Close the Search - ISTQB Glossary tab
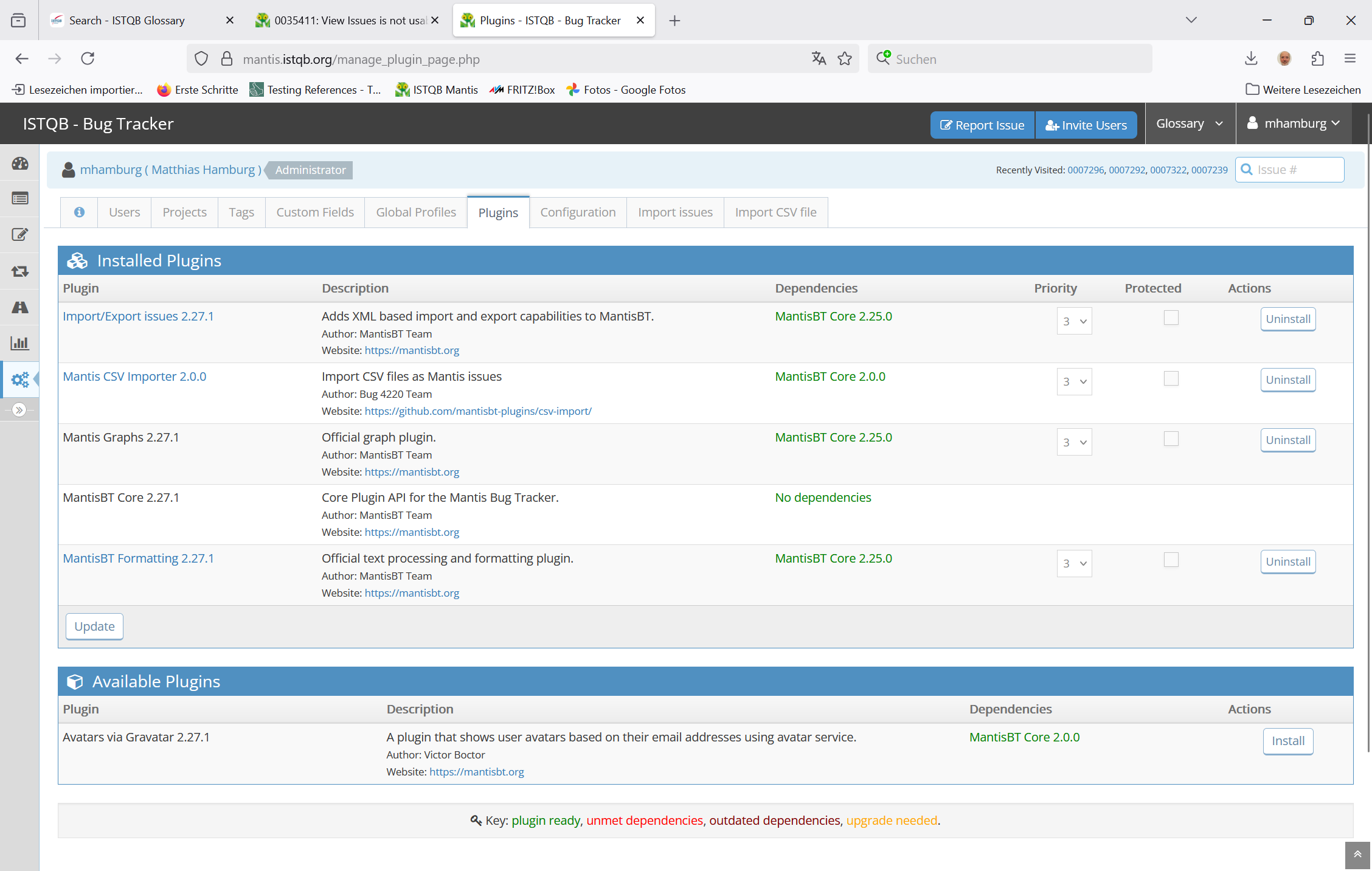 point(230,20)
